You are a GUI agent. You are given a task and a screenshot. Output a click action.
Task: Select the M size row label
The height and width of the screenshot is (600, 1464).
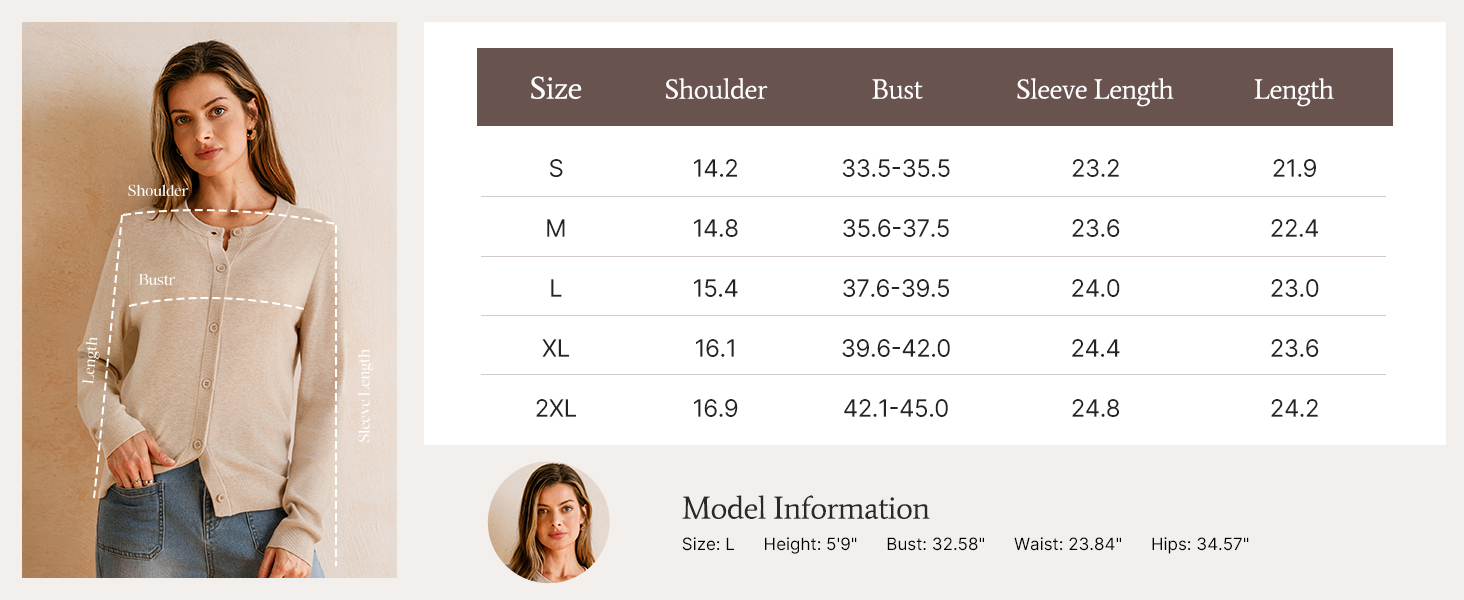pyautogui.click(x=556, y=229)
